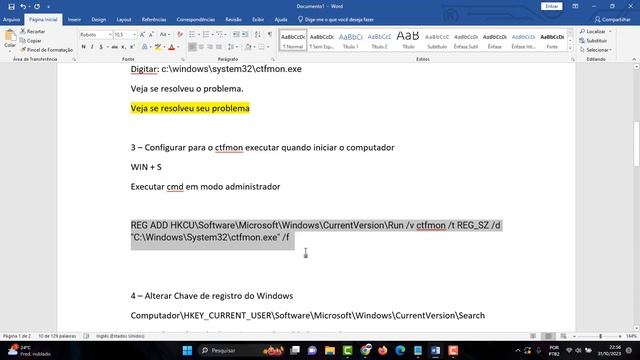The height and width of the screenshot is (360, 640).
Task: Open the font size 10,5 dropdown
Action: pyautogui.click(x=134, y=35)
